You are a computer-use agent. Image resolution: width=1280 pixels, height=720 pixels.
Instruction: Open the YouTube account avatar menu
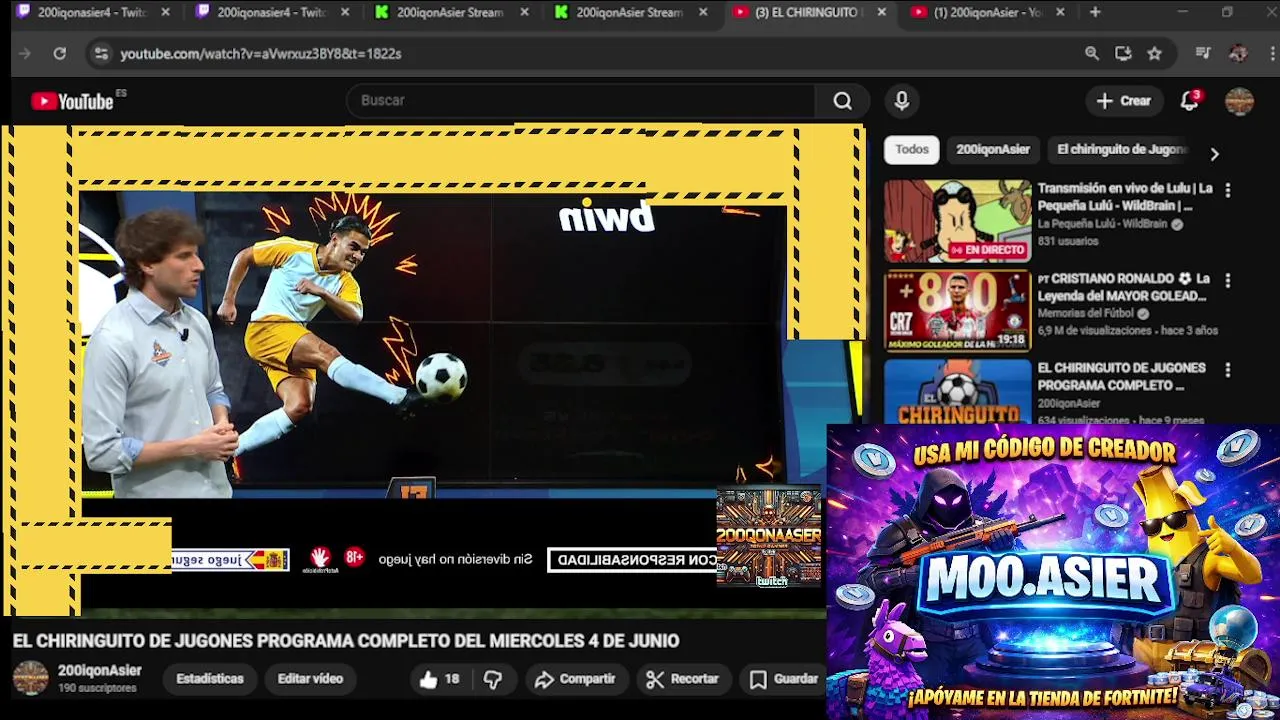coord(1239,101)
